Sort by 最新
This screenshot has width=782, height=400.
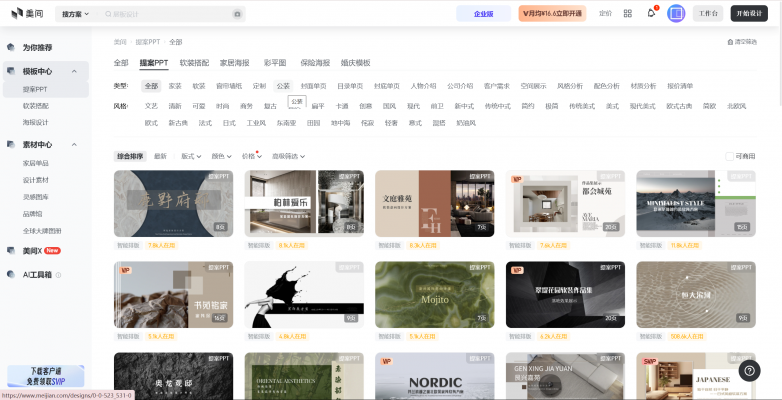(x=160, y=156)
